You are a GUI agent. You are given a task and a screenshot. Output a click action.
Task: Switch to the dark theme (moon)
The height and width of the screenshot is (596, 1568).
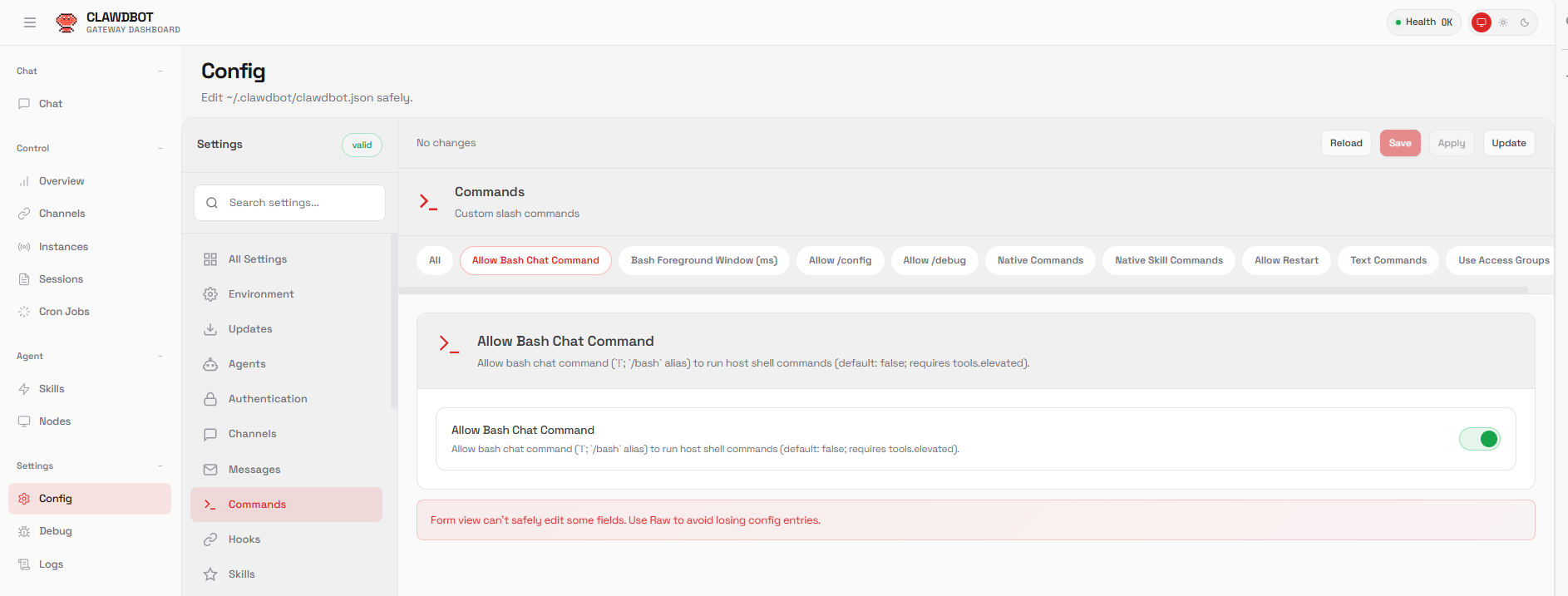point(1525,22)
